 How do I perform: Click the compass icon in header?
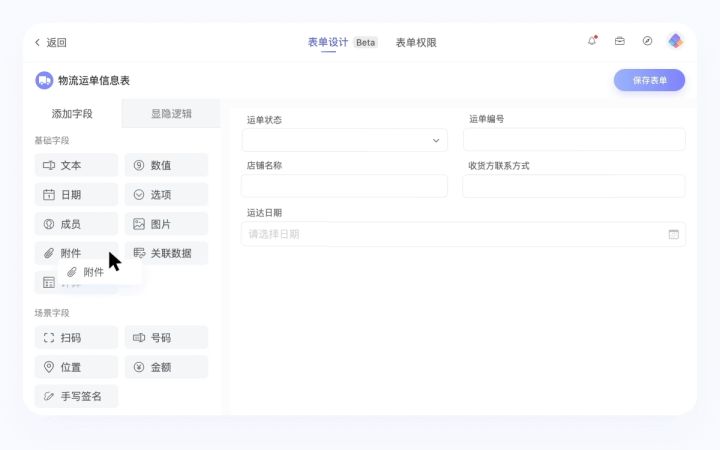coord(647,41)
